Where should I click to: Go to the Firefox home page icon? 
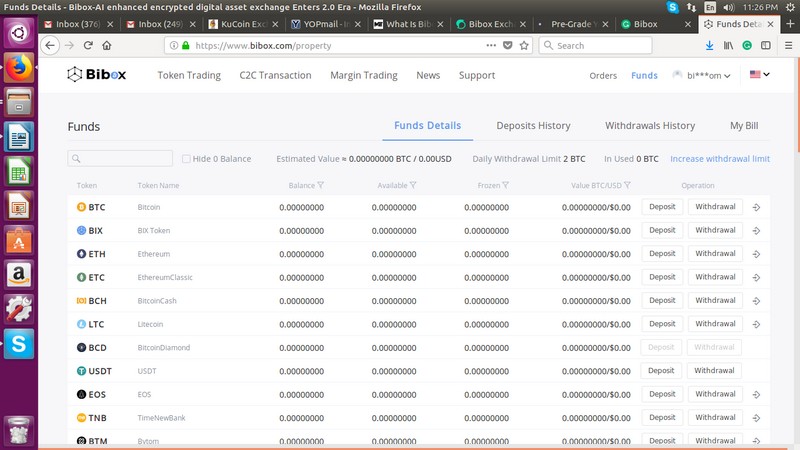pos(107,45)
